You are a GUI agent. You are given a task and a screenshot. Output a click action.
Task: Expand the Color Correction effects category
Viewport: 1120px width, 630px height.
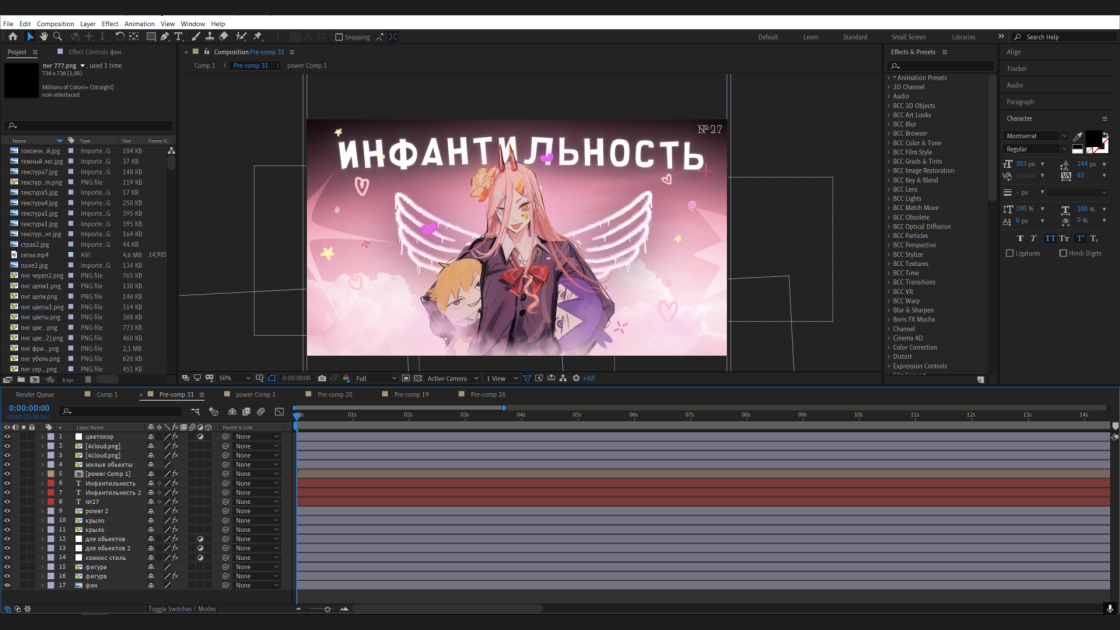[889, 347]
